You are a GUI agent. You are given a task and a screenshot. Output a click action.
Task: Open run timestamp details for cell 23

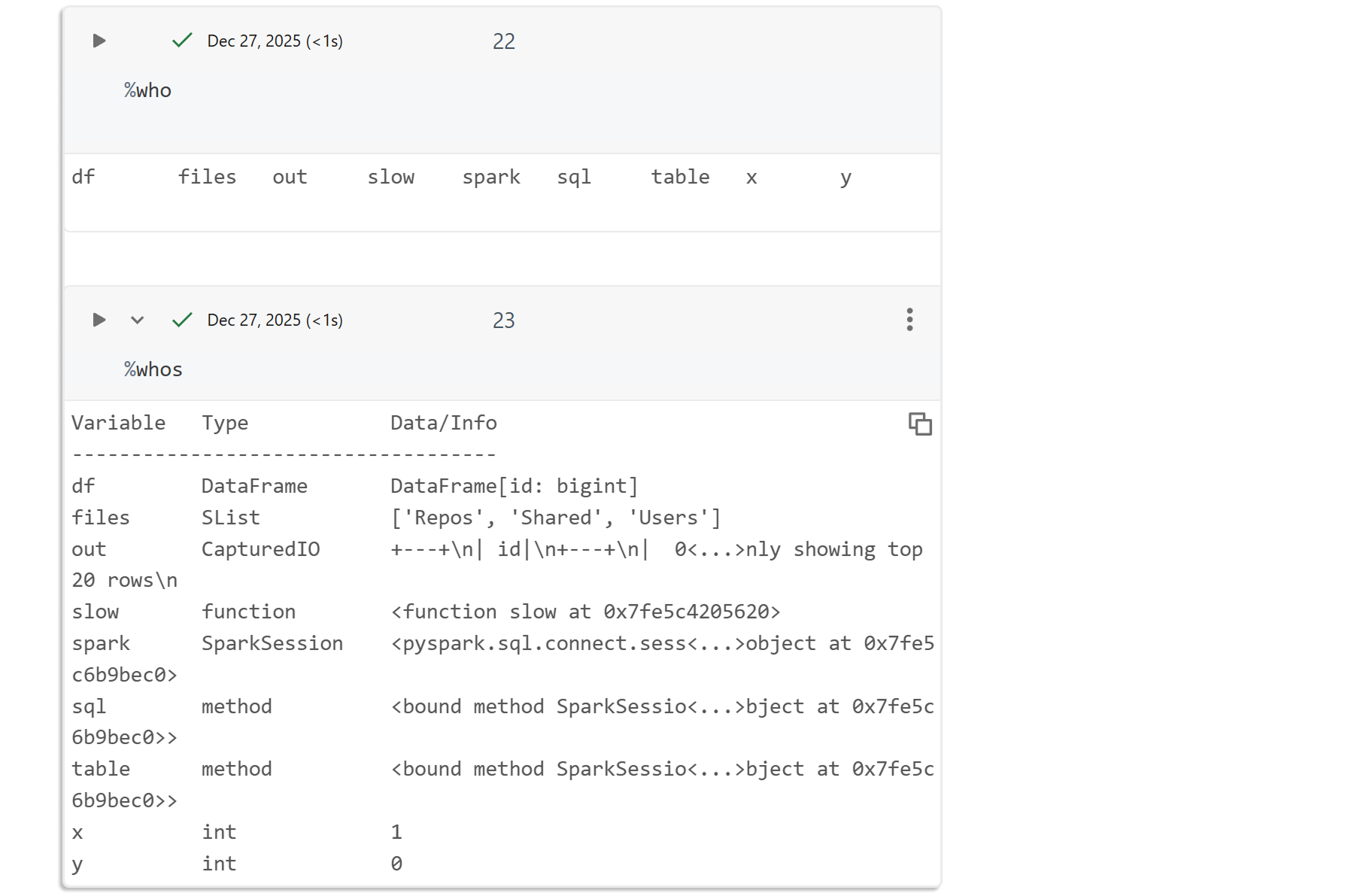tap(275, 320)
